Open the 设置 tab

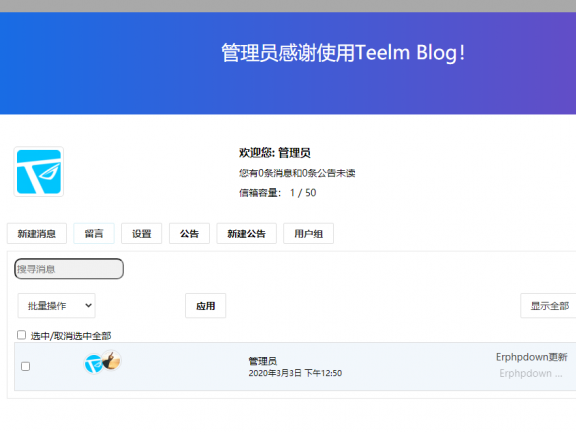point(141,233)
